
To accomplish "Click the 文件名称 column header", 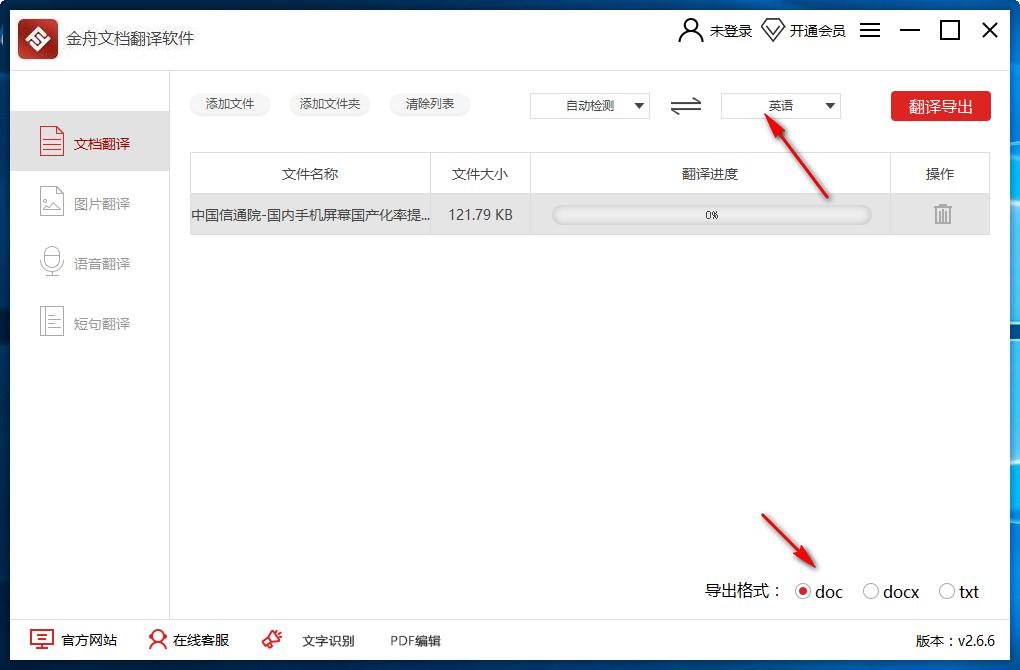I will pyautogui.click(x=310, y=174).
